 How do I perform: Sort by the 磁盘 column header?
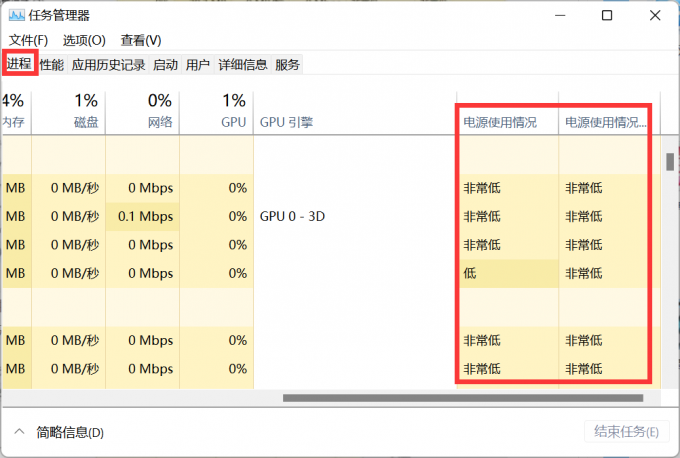(x=86, y=122)
